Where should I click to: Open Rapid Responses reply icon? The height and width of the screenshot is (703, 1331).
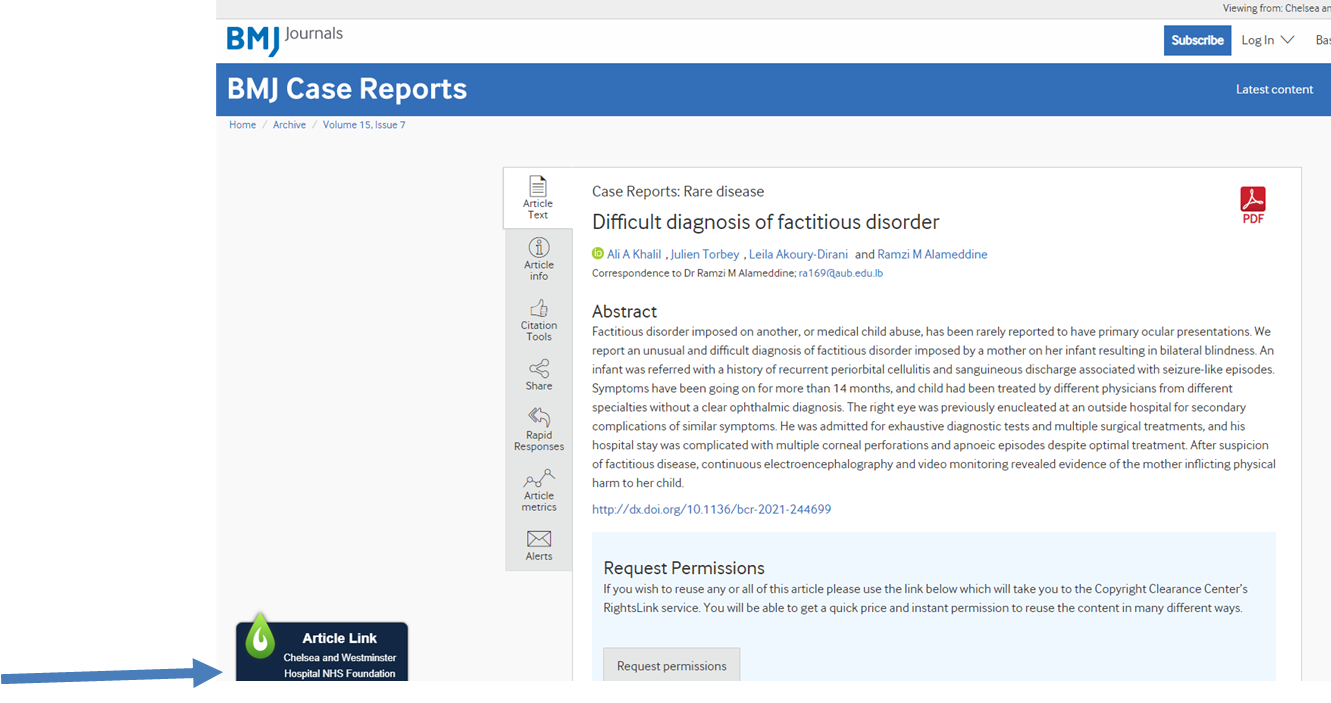tap(539, 417)
